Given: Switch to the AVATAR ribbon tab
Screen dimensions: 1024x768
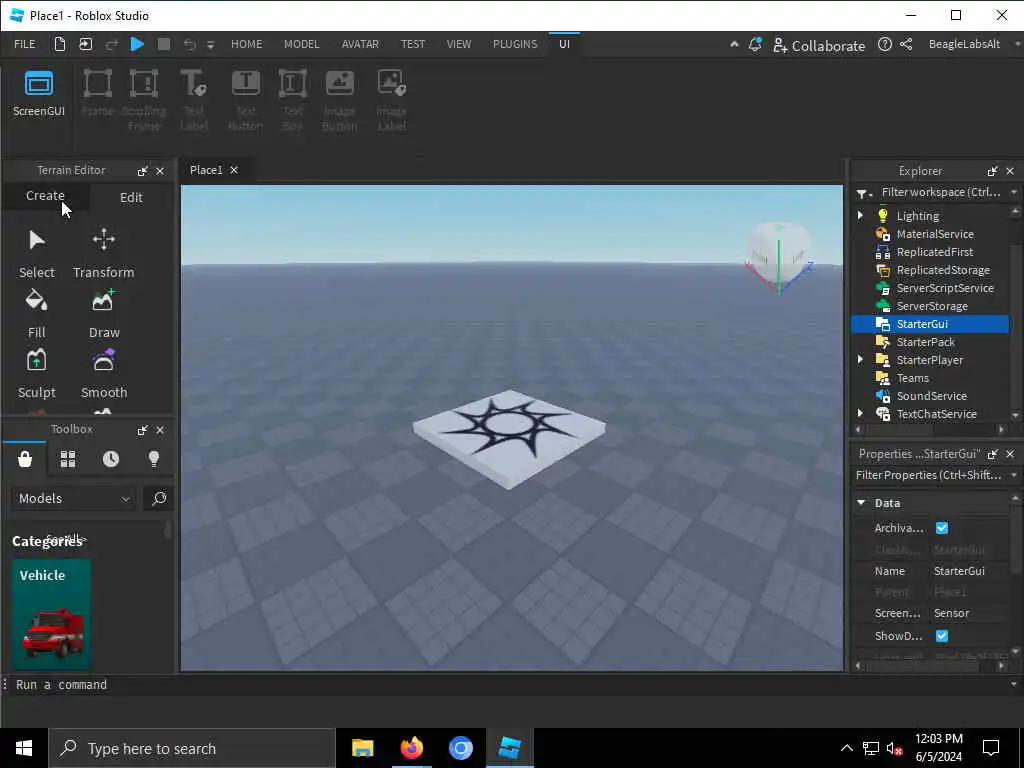Looking at the screenshot, I should (x=360, y=44).
